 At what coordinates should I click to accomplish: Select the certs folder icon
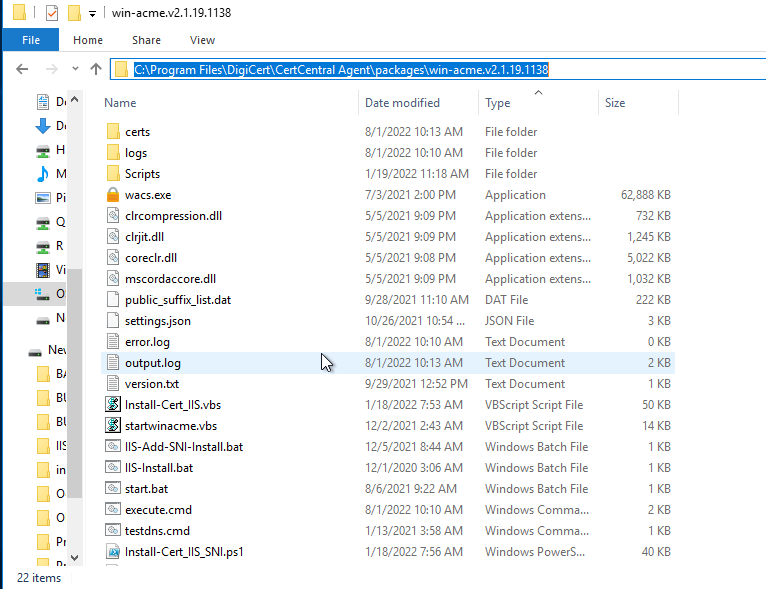pos(113,131)
